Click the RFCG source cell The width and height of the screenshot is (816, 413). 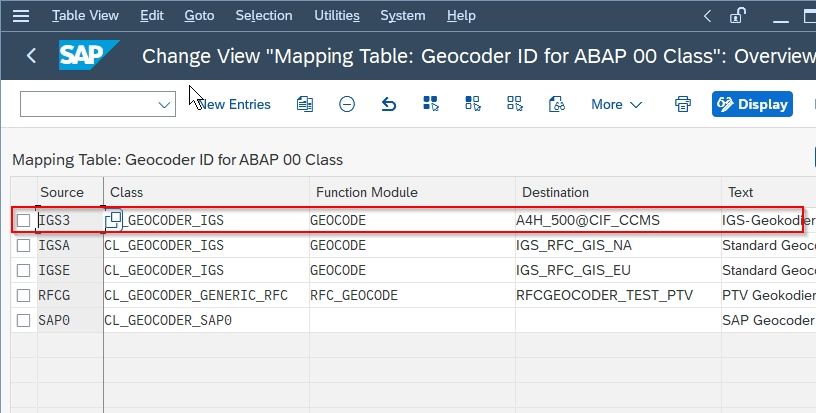click(x=70, y=295)
